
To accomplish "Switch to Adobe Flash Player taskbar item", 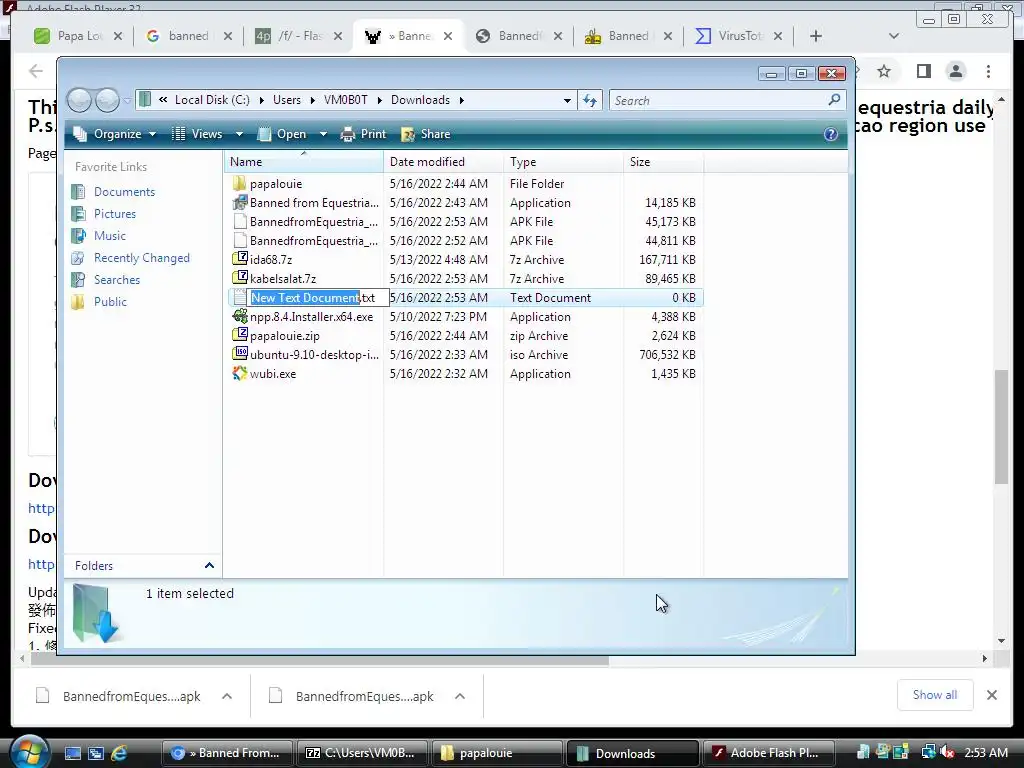I will point(769,753).
